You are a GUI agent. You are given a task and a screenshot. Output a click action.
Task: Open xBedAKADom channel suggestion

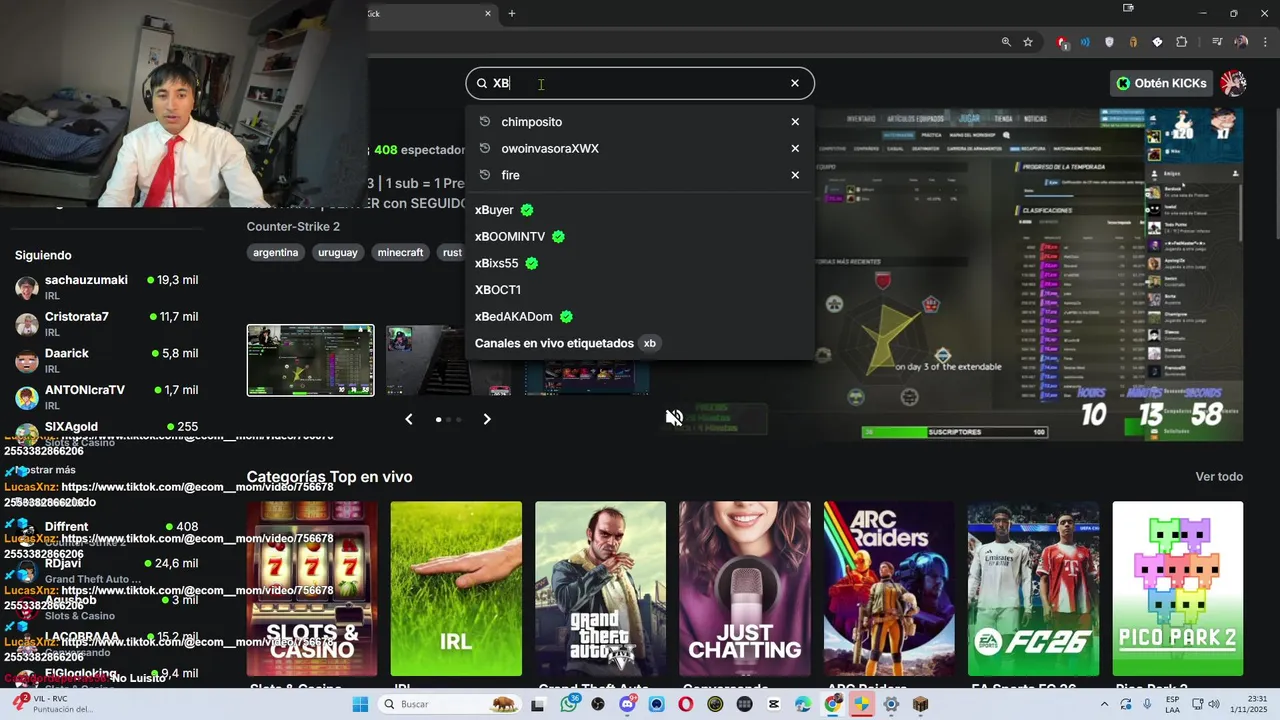point(524,316)
